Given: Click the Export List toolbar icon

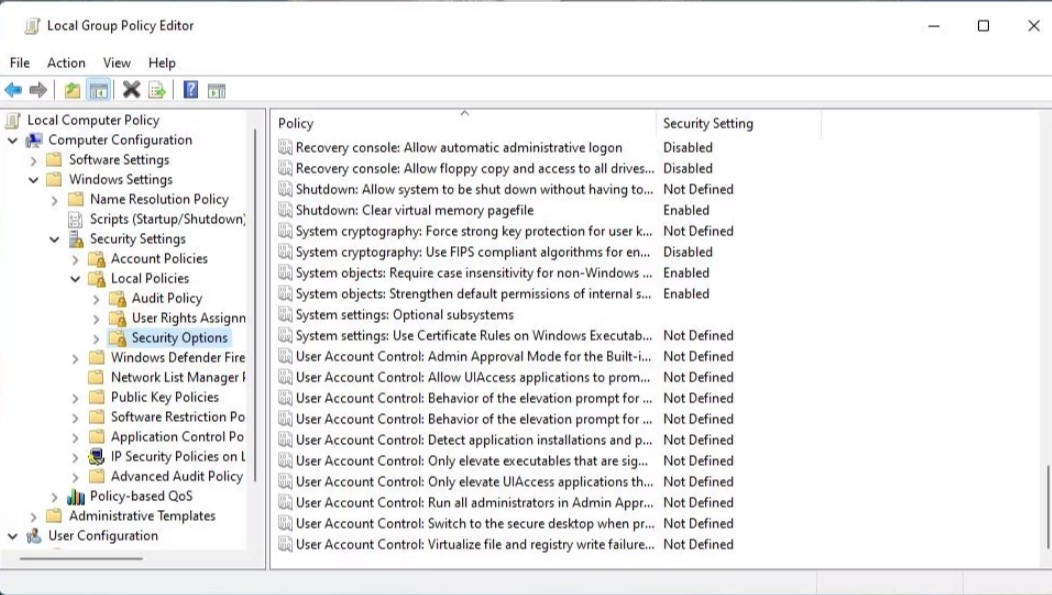Looking at the screenshot, I should pos(157,90).
